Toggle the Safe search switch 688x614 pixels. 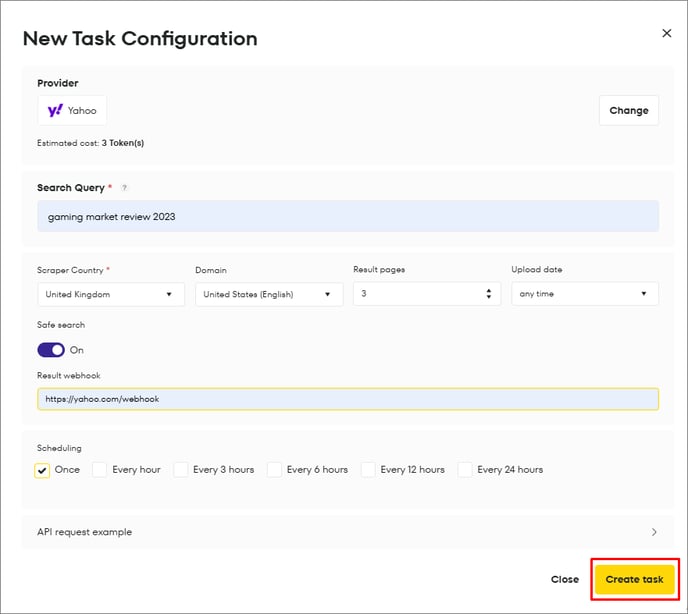[51, 350]
